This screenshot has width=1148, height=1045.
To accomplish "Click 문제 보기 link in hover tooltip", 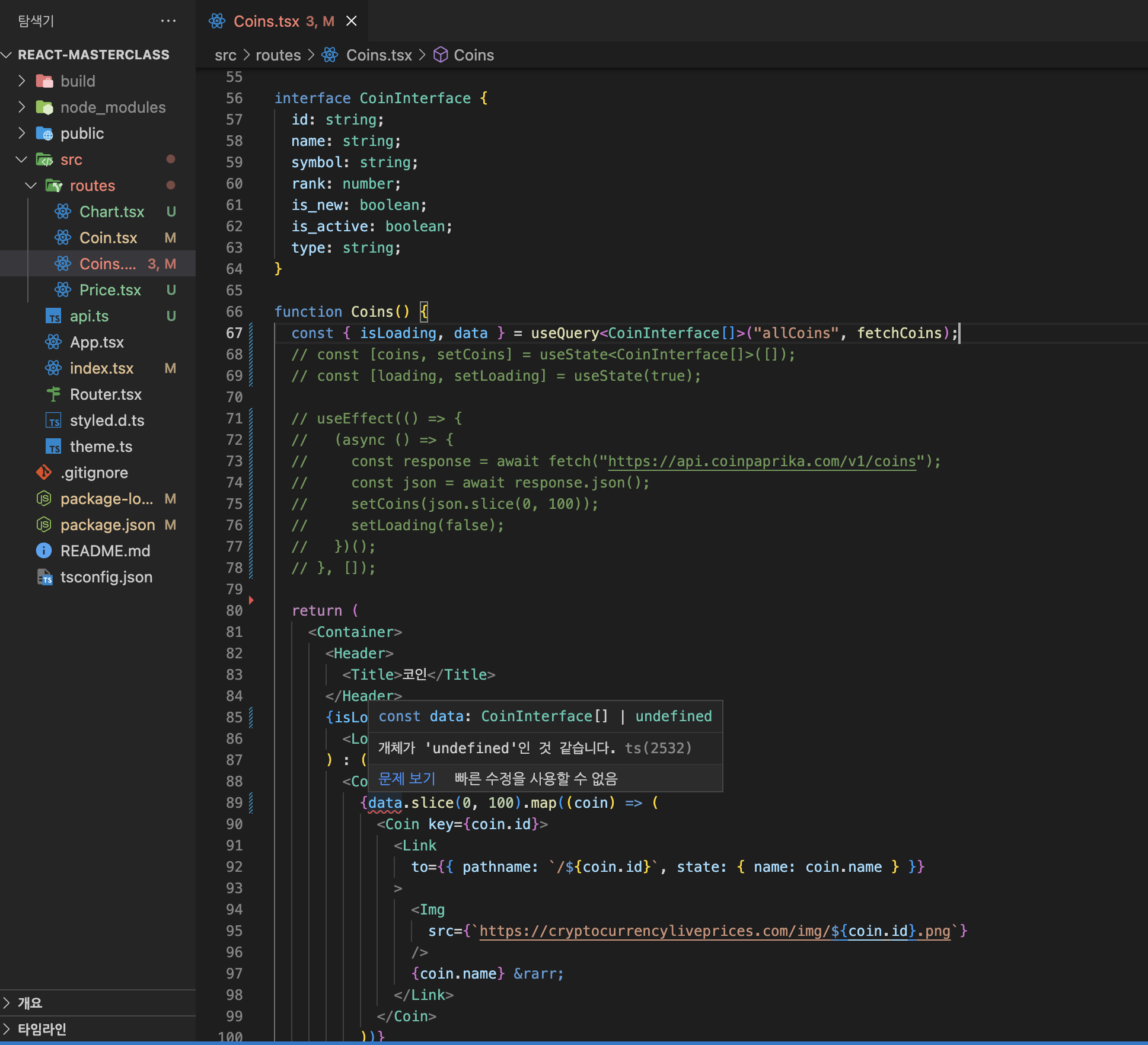I will [407, 779].
